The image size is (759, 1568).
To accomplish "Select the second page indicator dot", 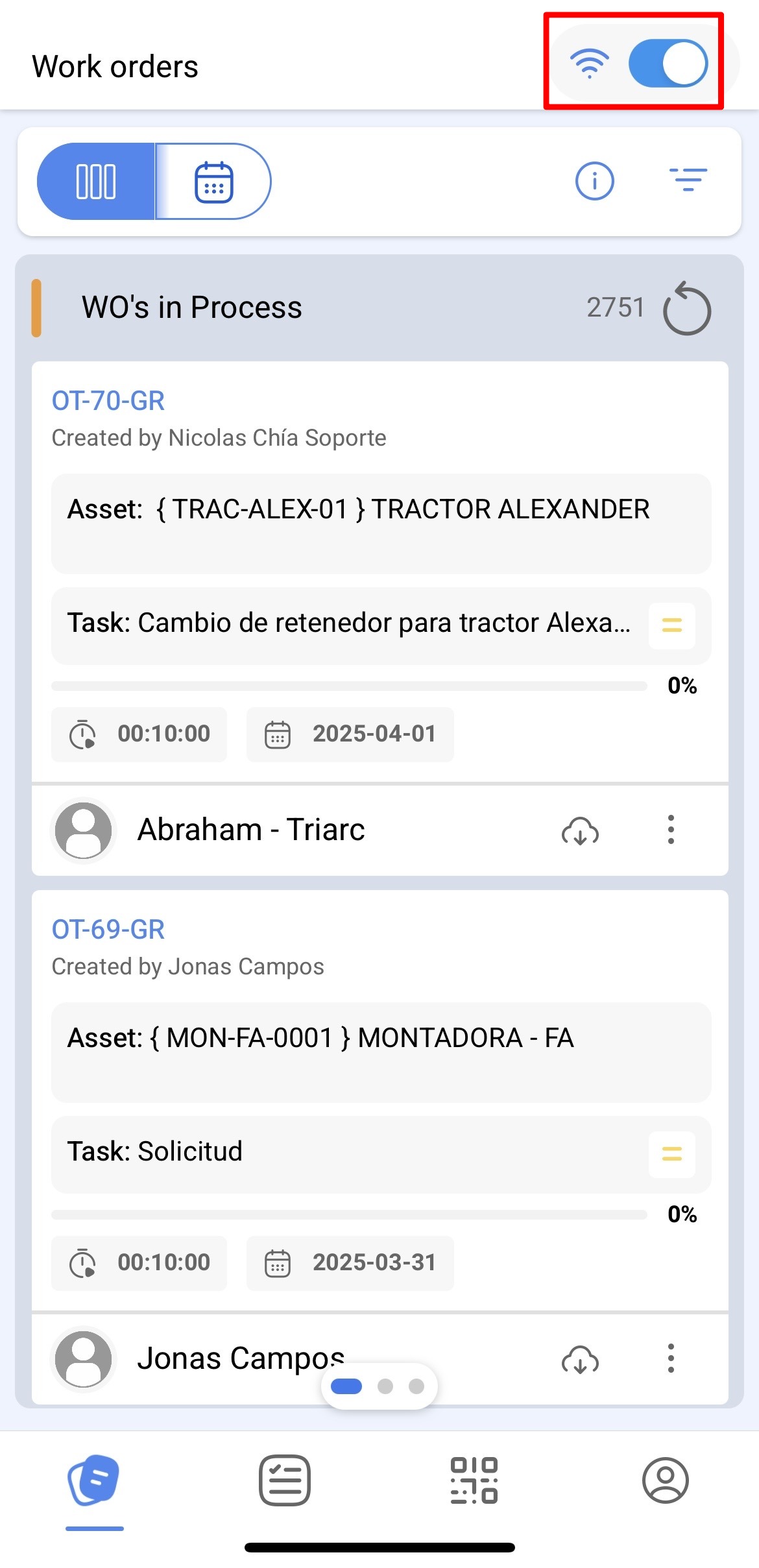I will (385, 1386).
